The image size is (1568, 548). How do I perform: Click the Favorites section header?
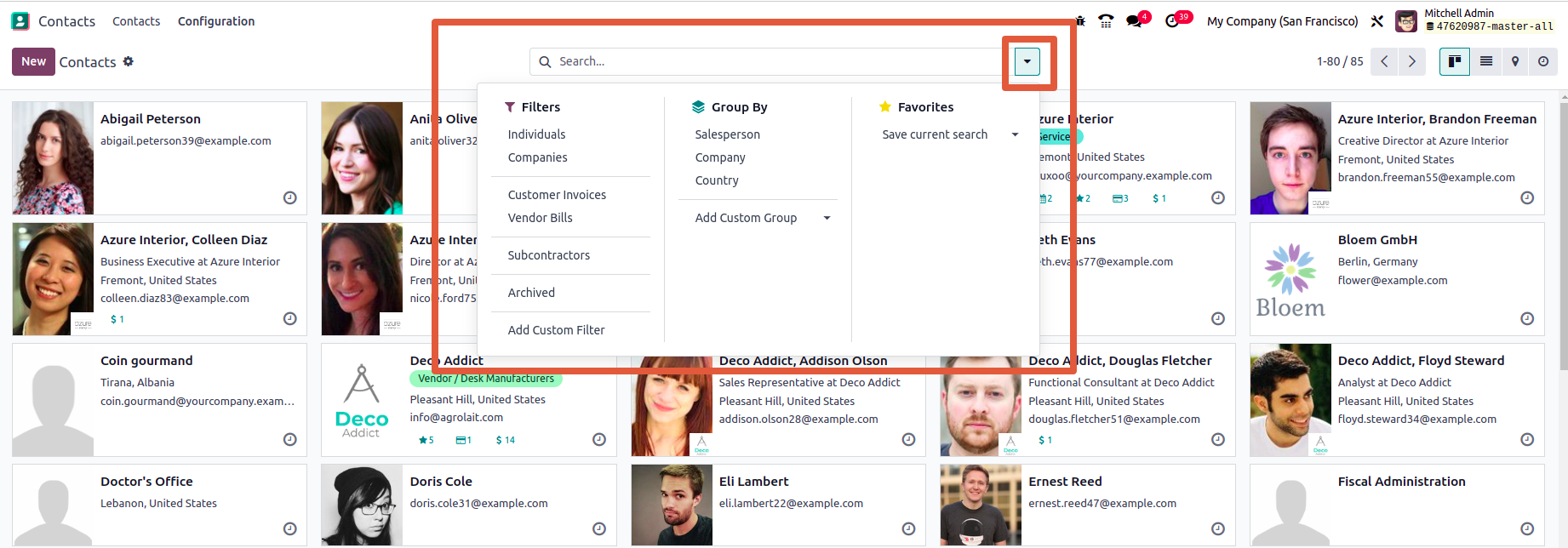(916, 107)
